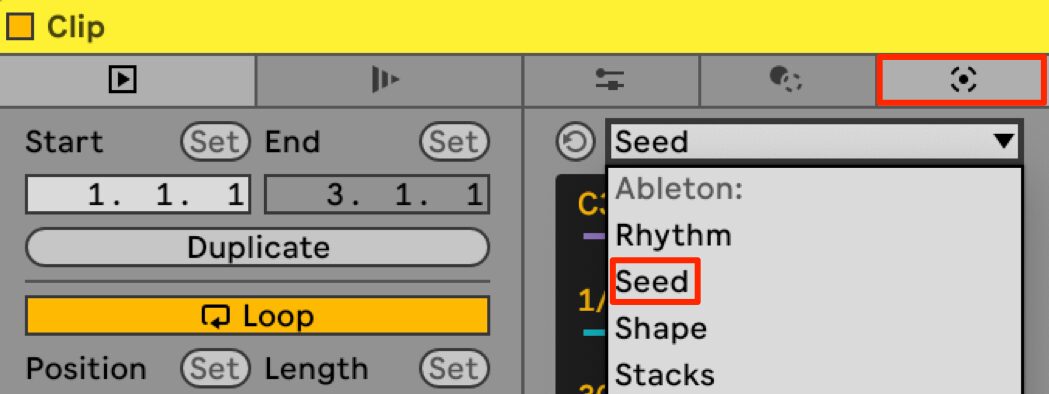Choose Stacks from the dropdown list
Image resolution: width=1049 pixels, height=394 pixels.
pos(664,375)
